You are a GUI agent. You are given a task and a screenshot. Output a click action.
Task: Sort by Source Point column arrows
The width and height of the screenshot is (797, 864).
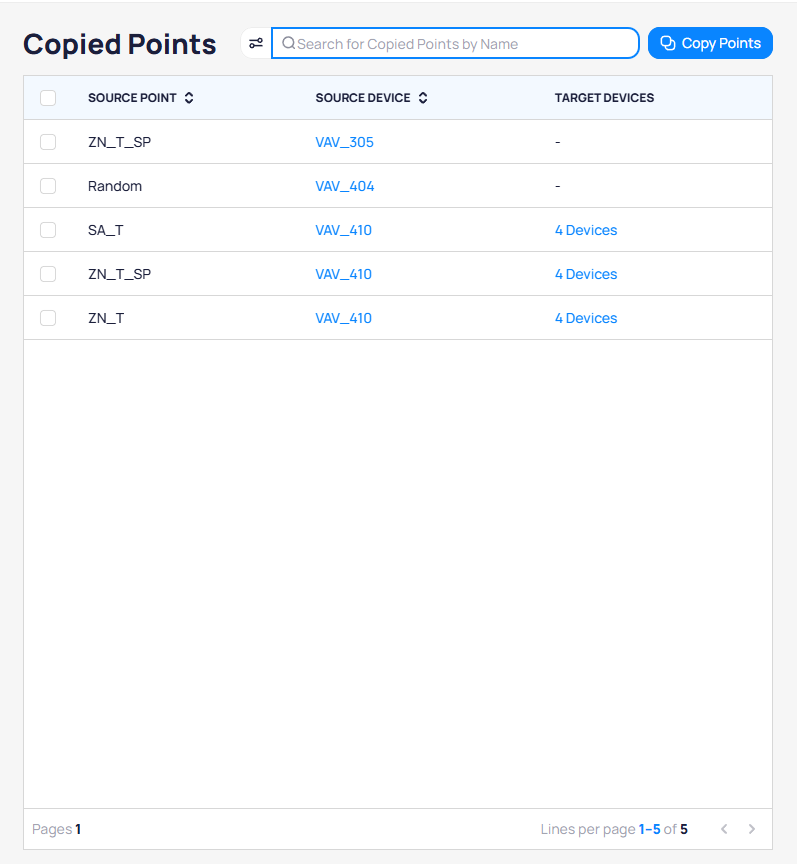tap(189, 98)
